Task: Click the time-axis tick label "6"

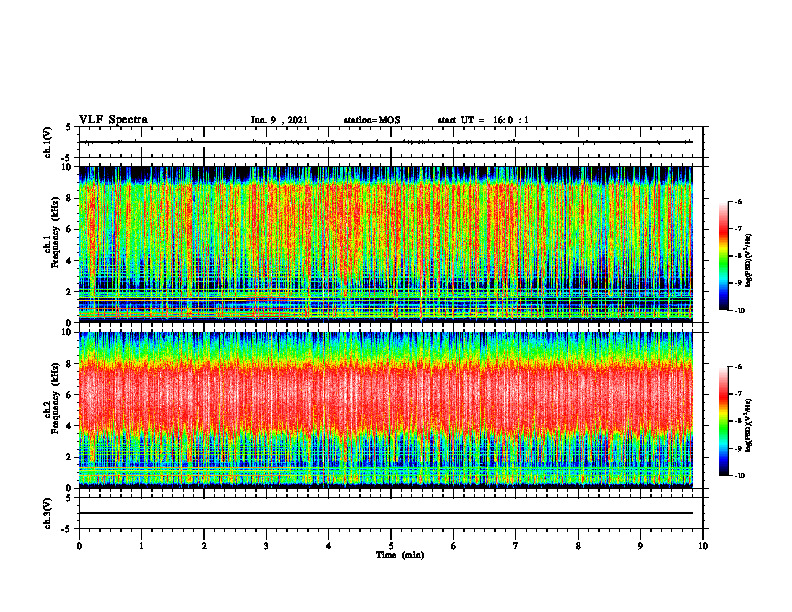Action: click(454, 546)
